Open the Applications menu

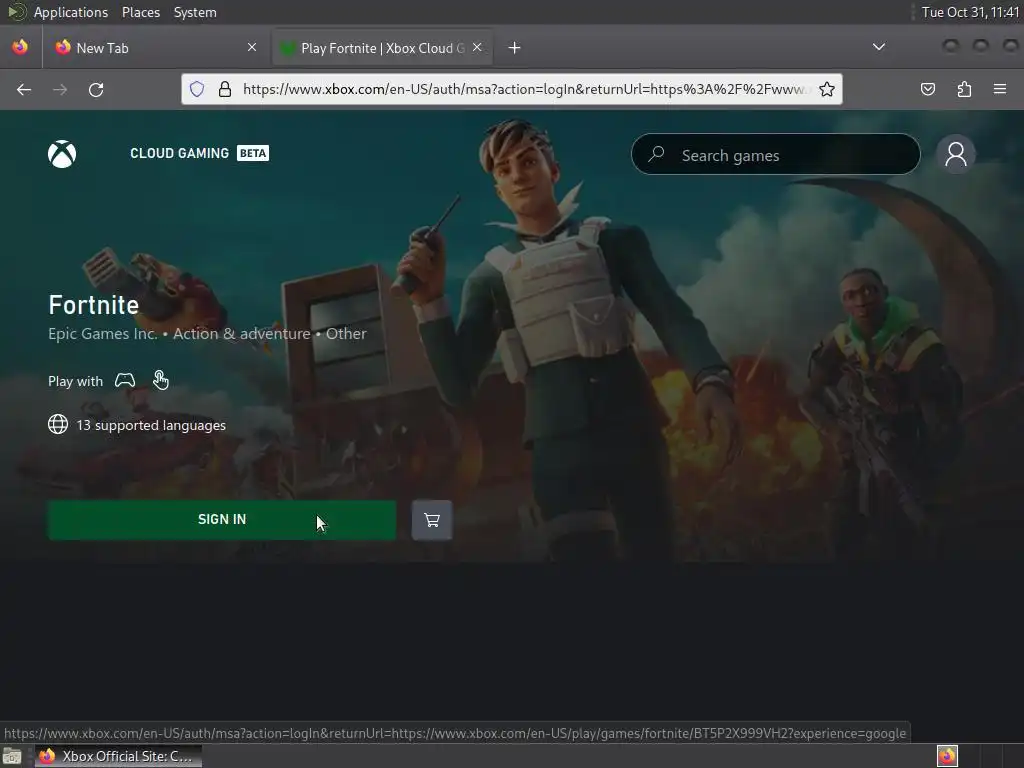(71, 12)
